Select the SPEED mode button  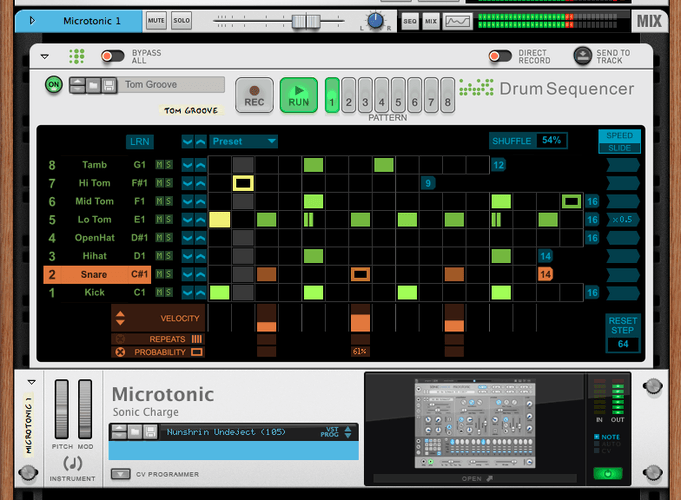coord(619,136)
